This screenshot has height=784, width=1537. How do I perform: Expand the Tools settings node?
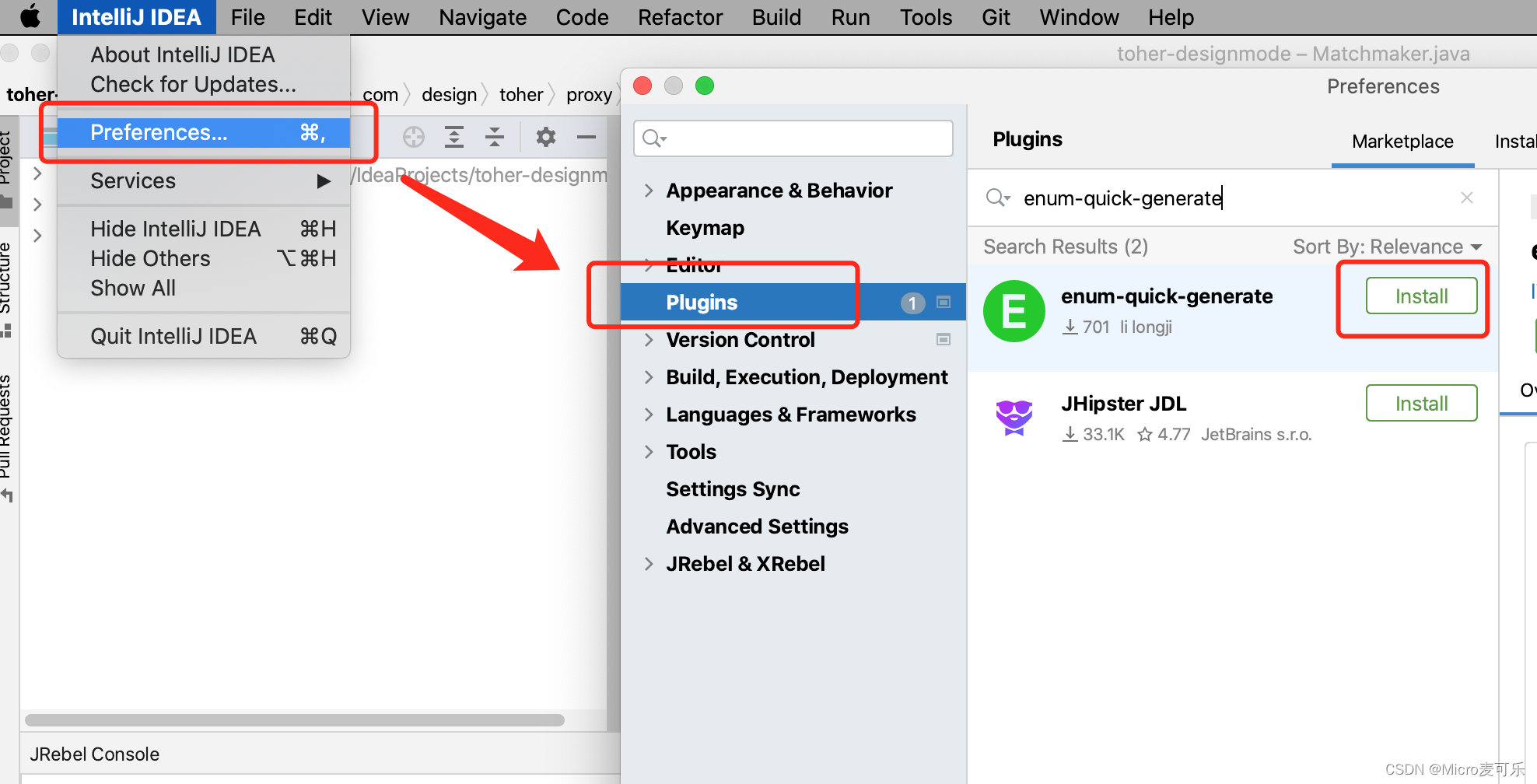(x=649, y=452)
